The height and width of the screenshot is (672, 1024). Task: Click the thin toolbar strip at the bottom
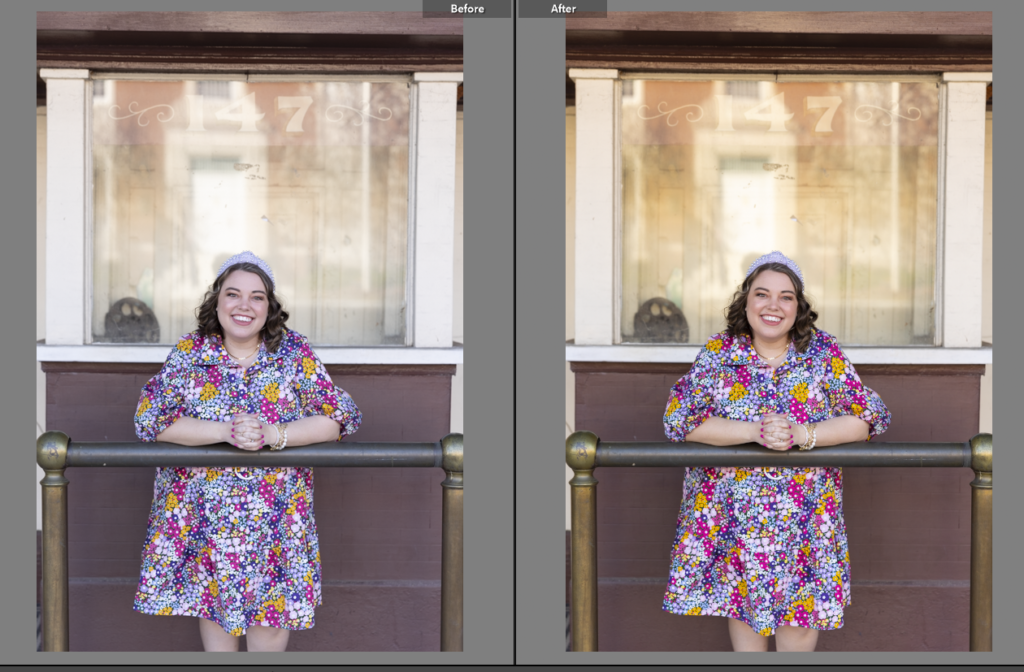[x=512, y=668]
